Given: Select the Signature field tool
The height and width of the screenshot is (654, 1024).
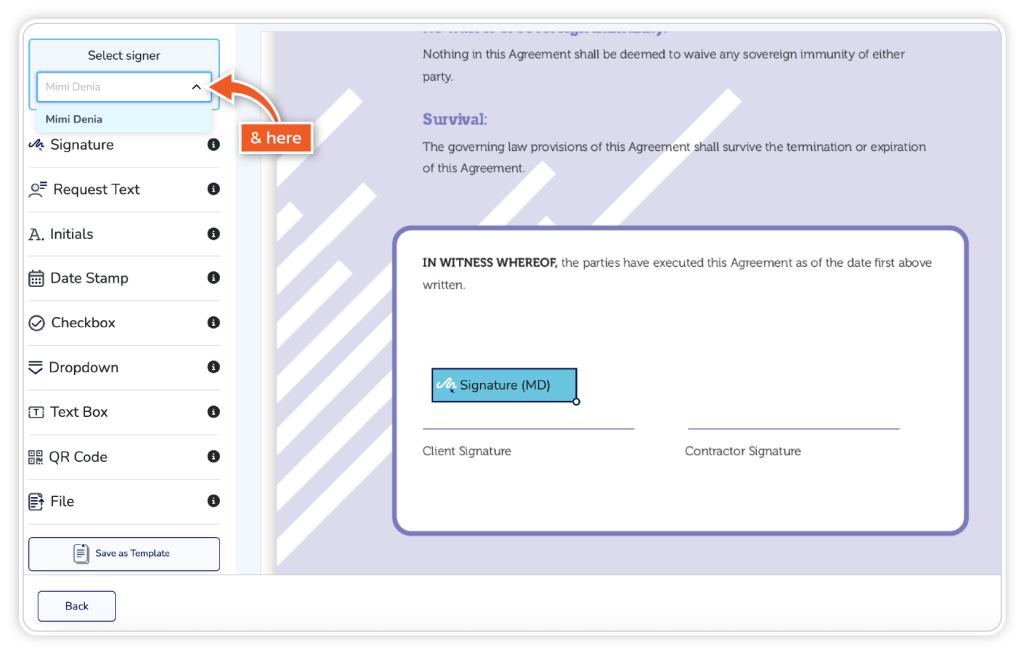Looking at the screenshot, I should point(81,145).
